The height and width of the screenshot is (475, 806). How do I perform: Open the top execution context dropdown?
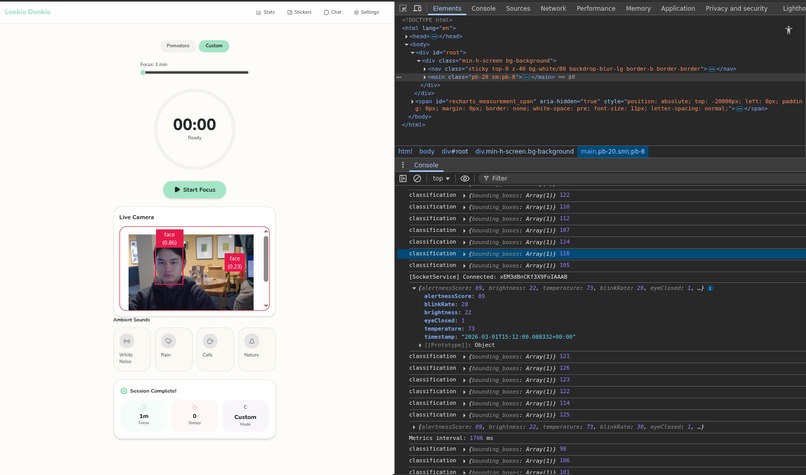pos(441,178)
